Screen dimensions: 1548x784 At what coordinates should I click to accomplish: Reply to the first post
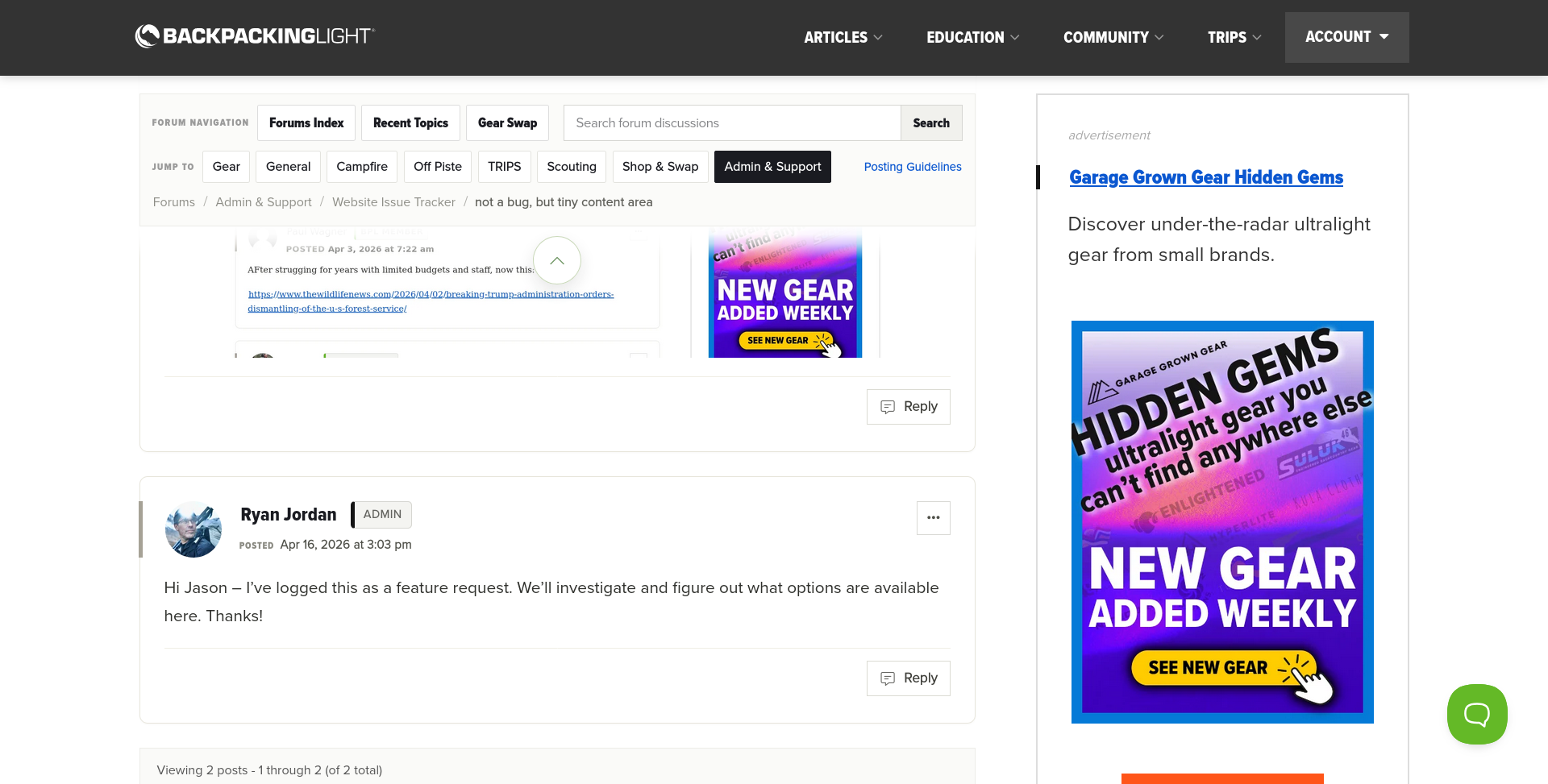tap(909, 407)
